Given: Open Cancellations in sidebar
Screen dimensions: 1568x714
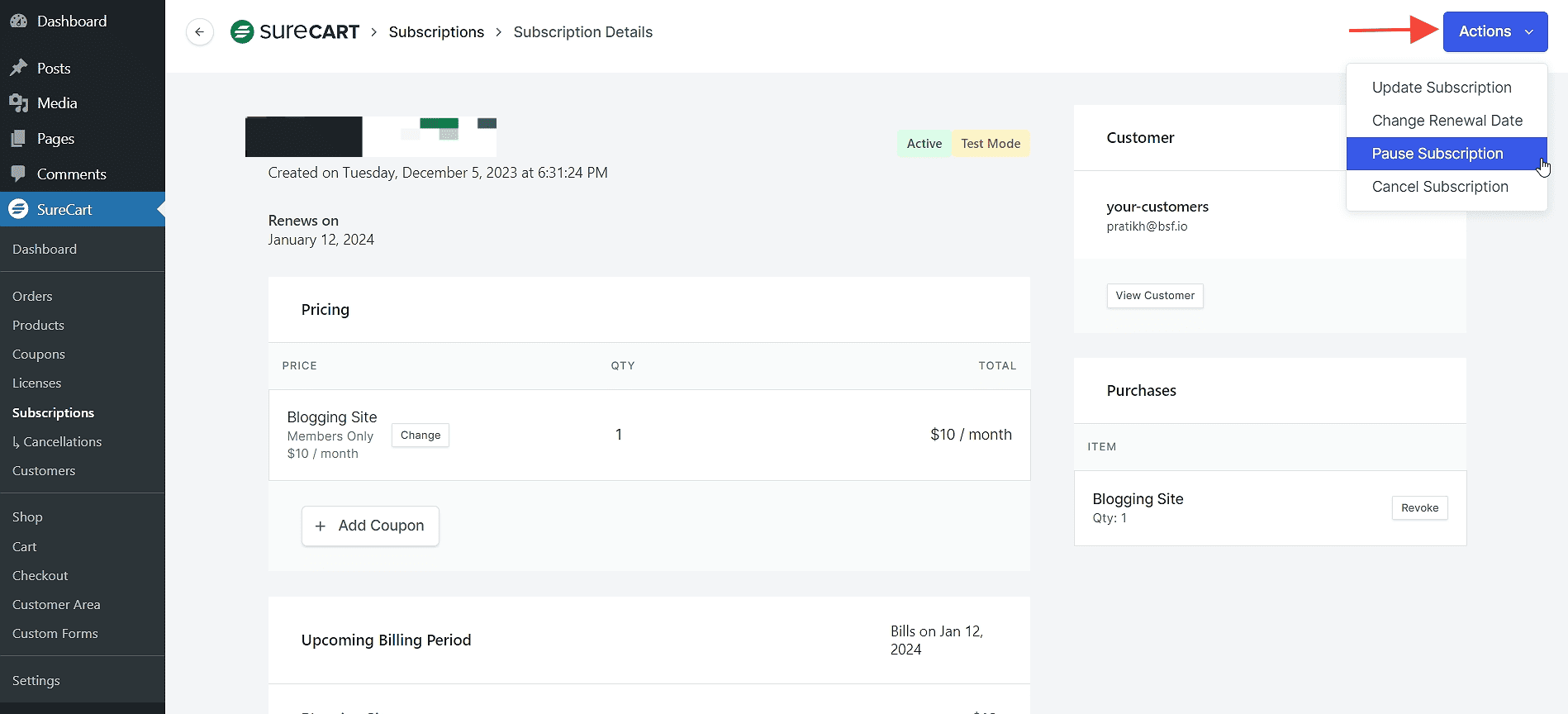Looking at the screenshot, I should pos(57,442).
